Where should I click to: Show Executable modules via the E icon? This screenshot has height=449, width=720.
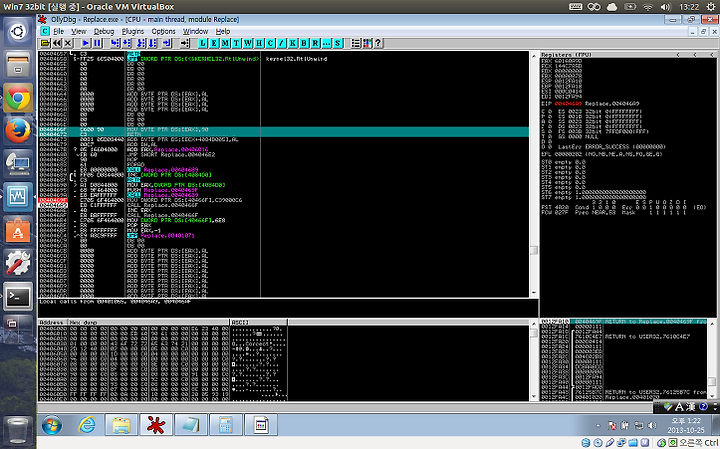tap(214, 43)
